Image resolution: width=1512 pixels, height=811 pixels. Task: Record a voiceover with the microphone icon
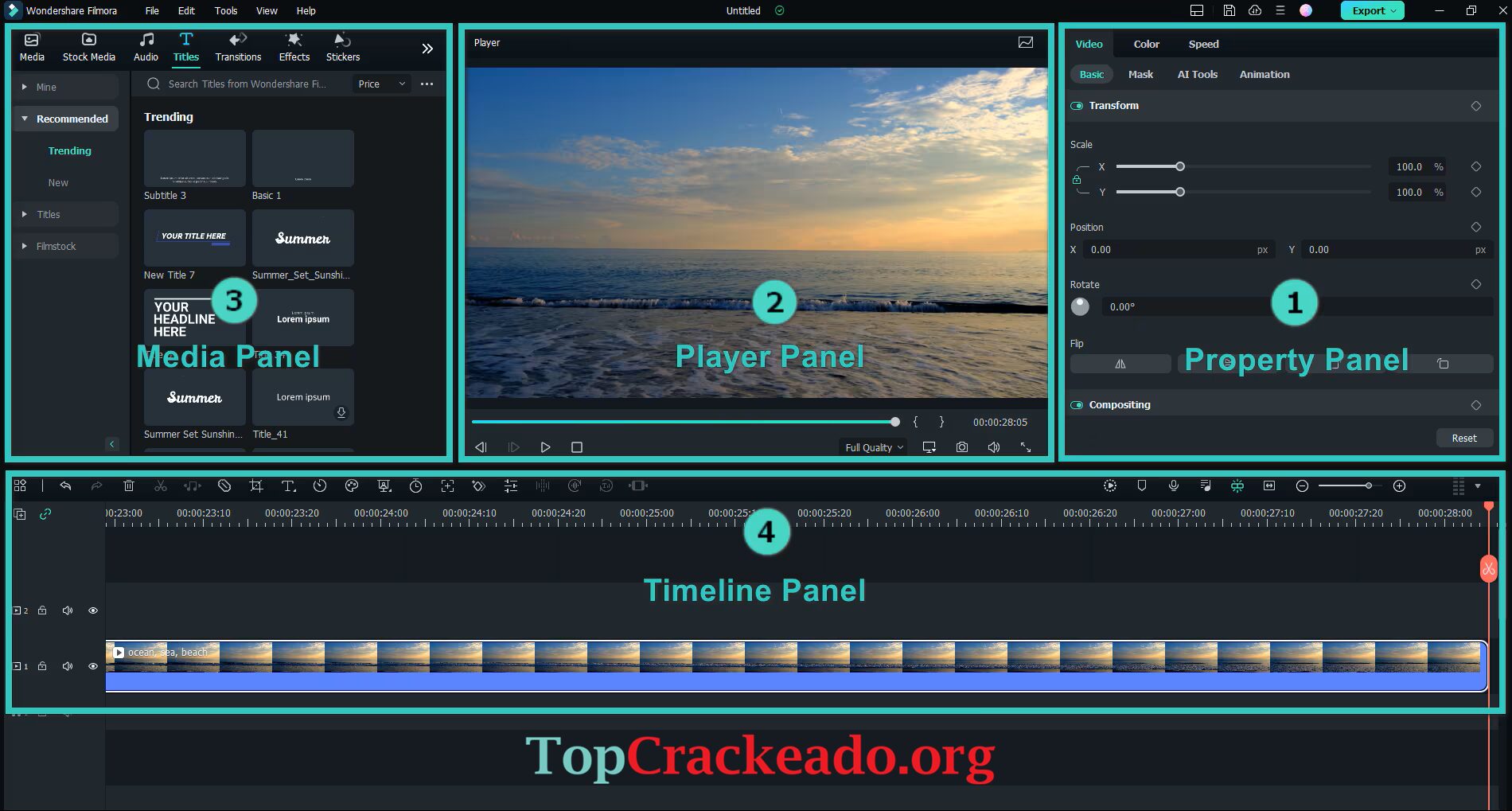click(1173, 485)
